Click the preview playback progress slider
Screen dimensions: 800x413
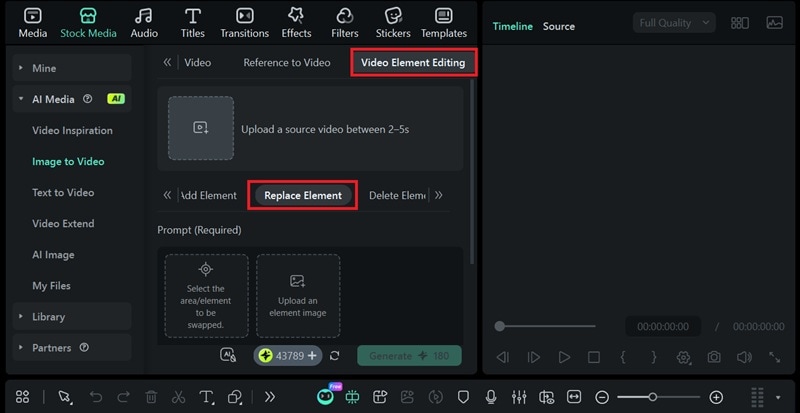545,326
